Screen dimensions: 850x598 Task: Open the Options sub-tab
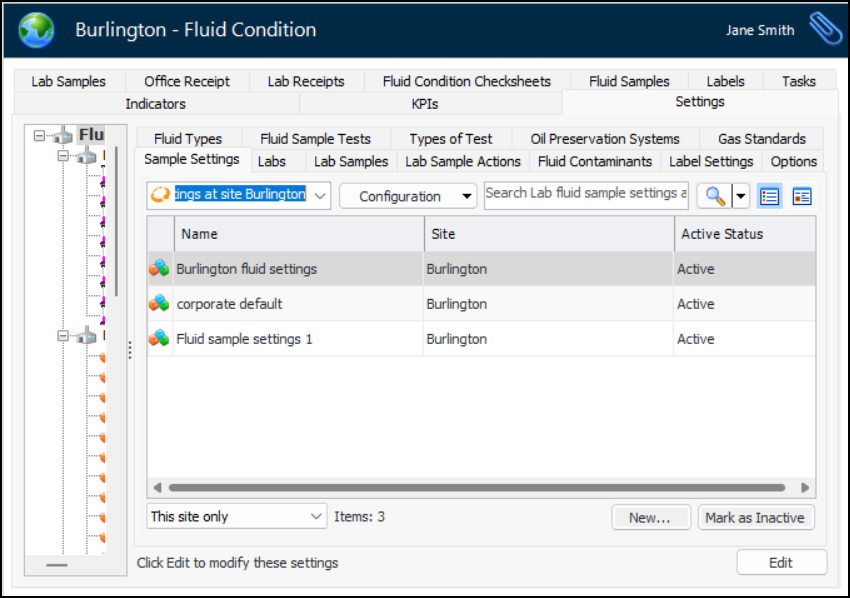pyautogui.click(x=794, y=162)
